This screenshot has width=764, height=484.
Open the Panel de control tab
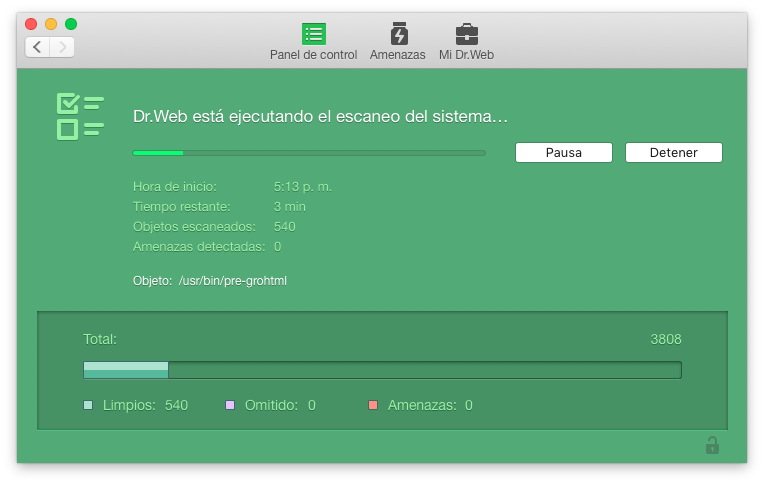(313, 42)
